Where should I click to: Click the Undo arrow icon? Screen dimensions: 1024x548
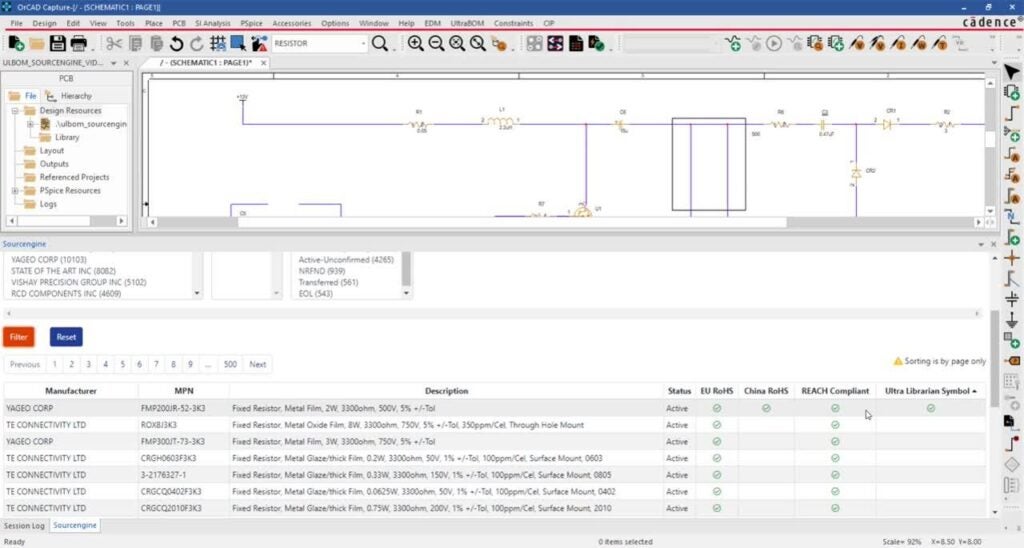(x=176, y=44)
